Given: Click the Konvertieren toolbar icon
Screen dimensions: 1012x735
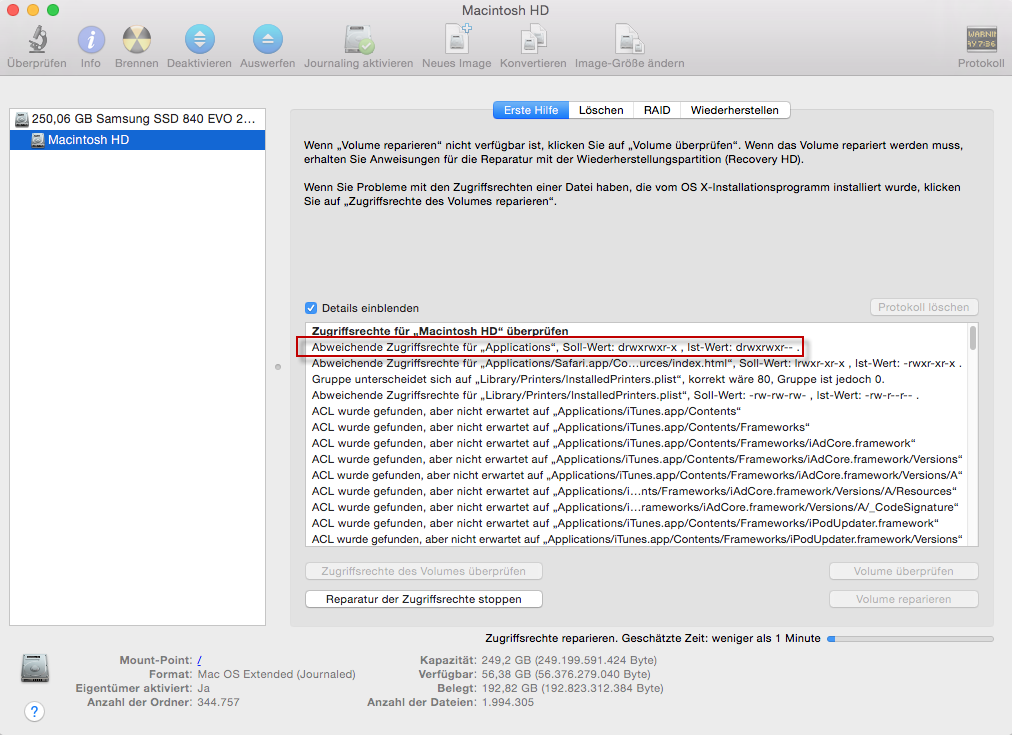Looking at the screenshot, I should coord(533,39).
